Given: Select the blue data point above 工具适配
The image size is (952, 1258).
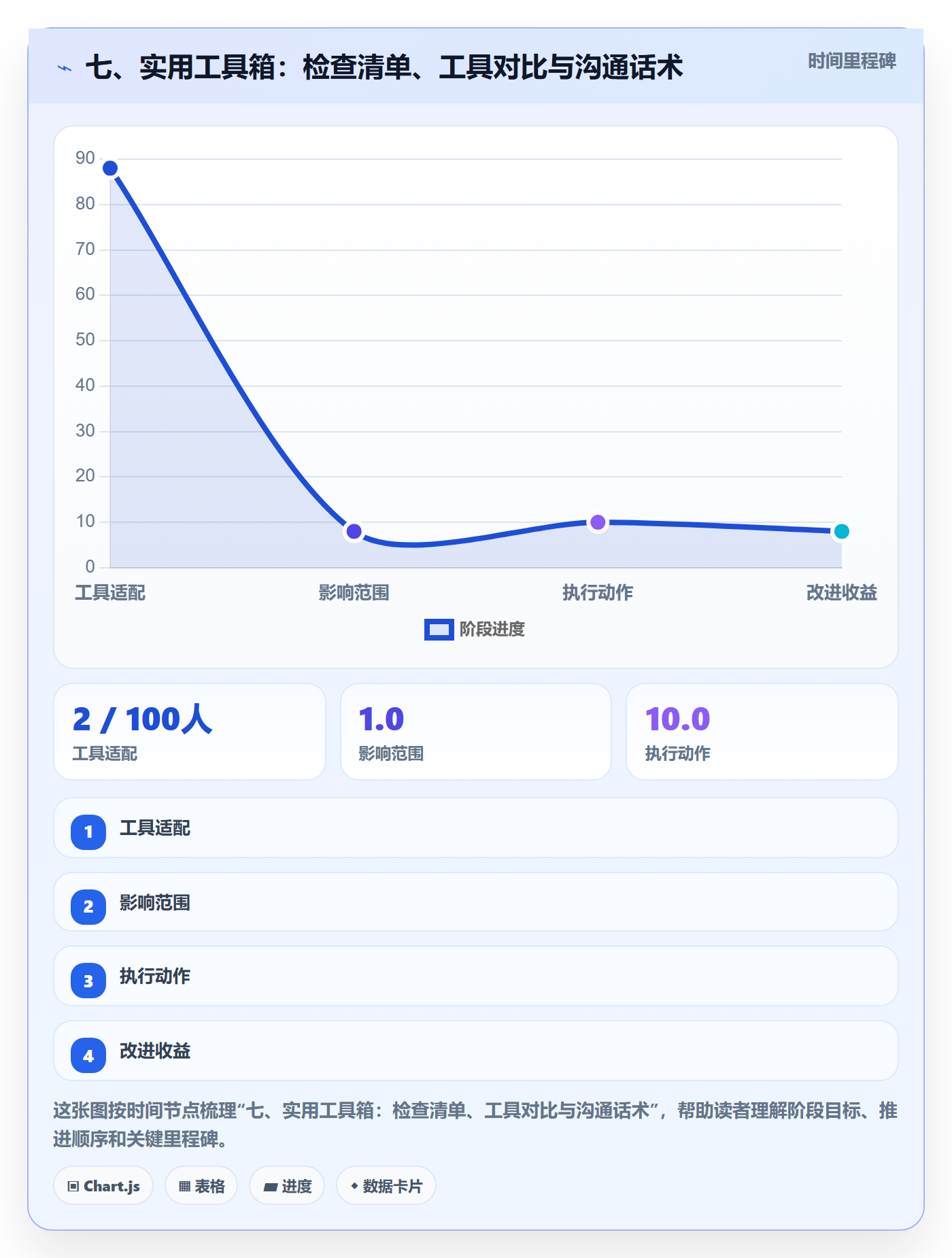Looking at the screenshot, I should [x=110, y=168].
